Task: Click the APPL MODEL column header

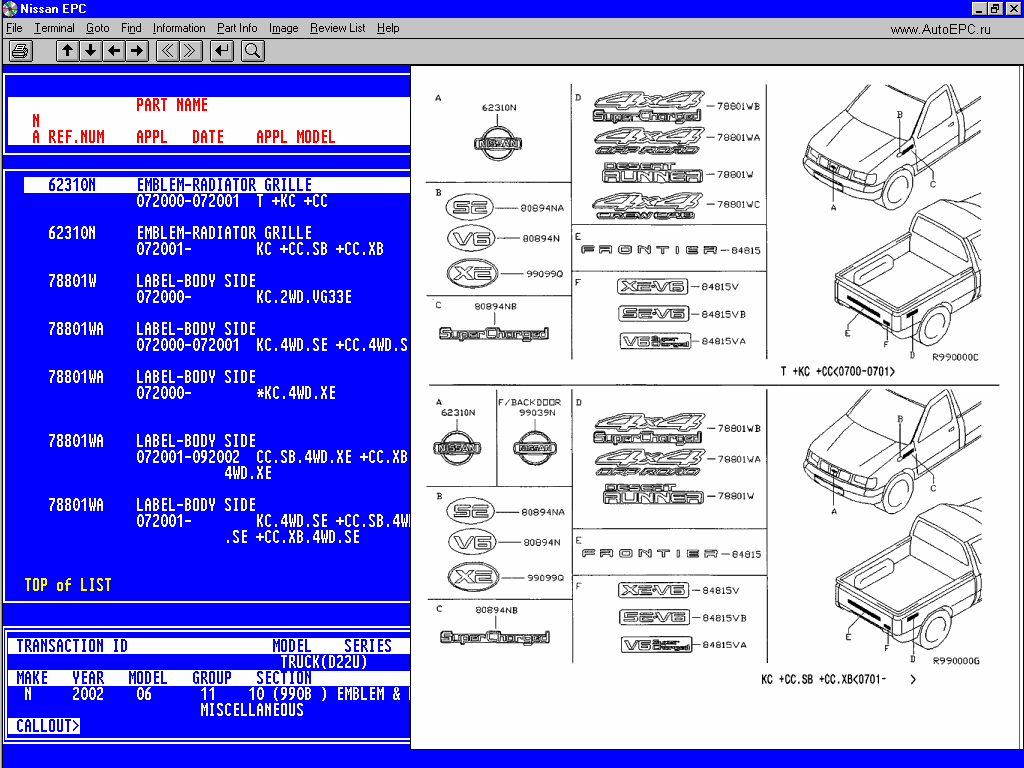Action: pos(296,137)
